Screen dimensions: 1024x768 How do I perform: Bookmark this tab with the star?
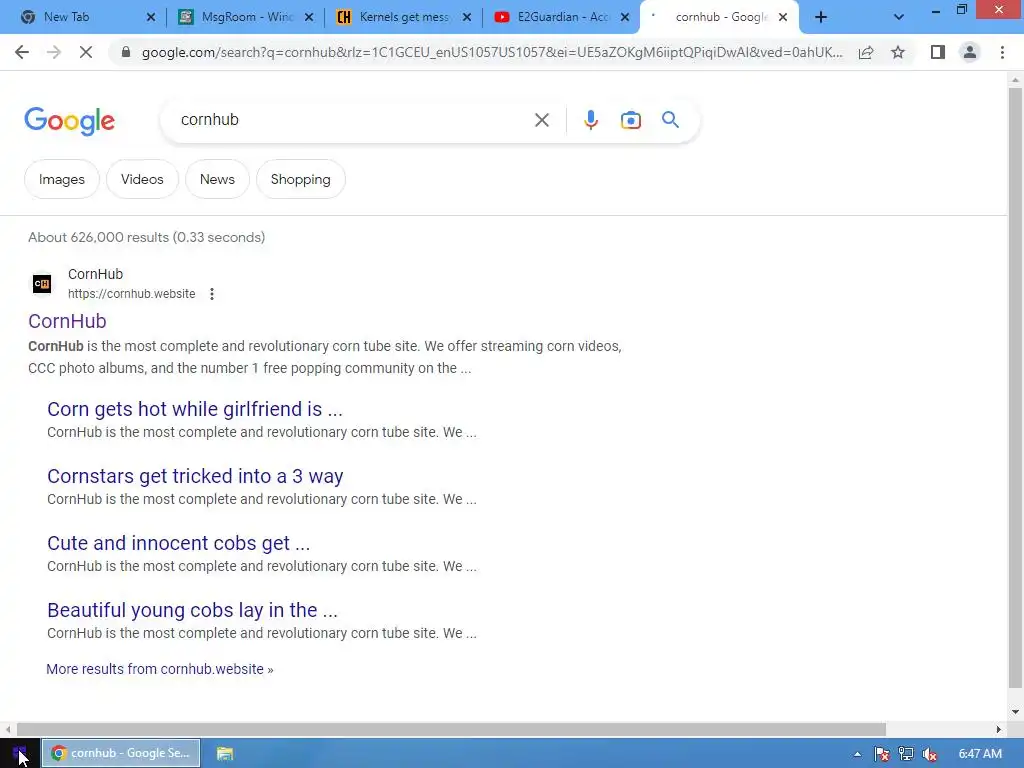(x=898, y=52)
